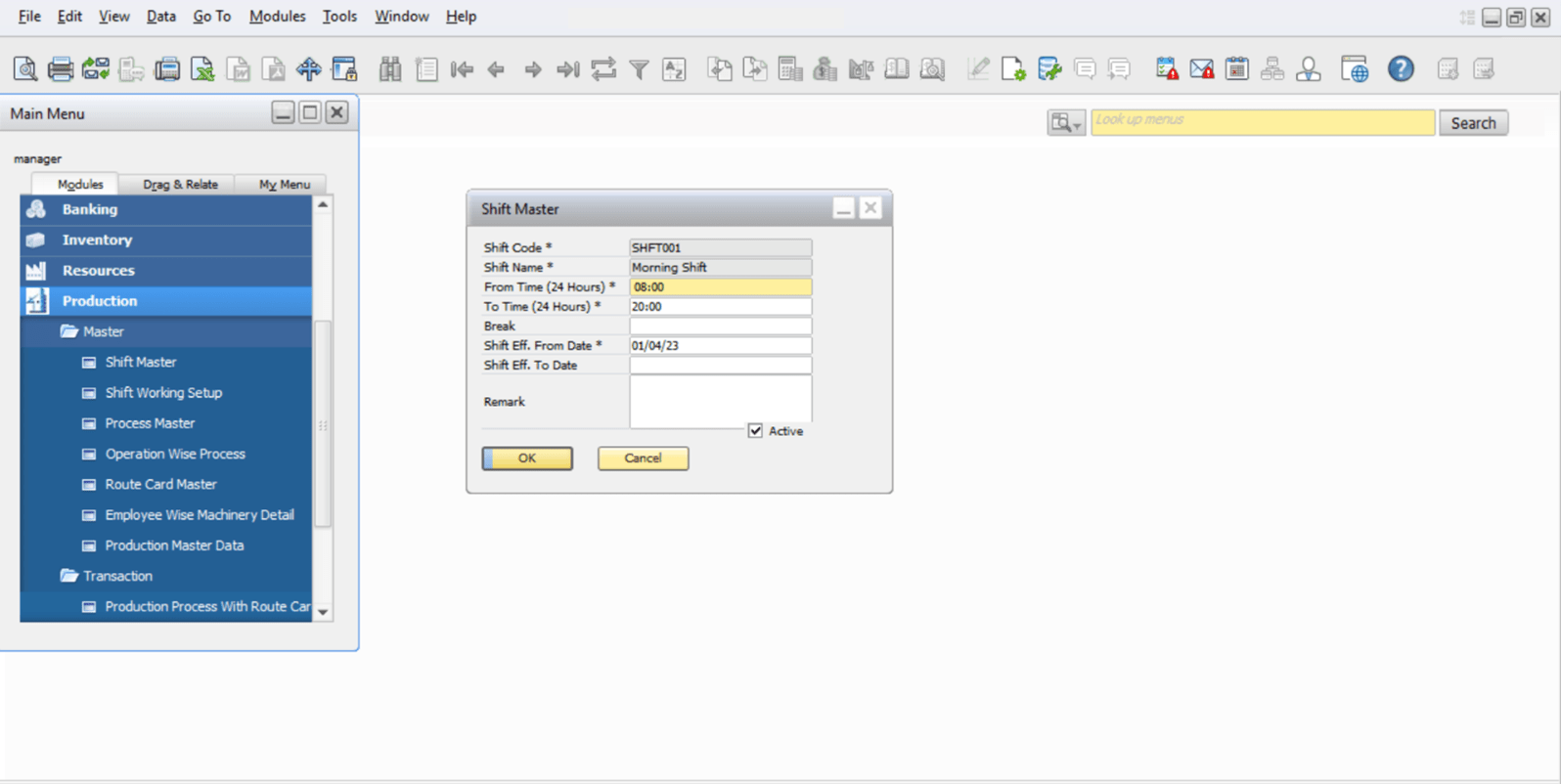Jump to the first data record icon
The height and width of the screenshot is (784, 1561).
click(x=462, y=69)
